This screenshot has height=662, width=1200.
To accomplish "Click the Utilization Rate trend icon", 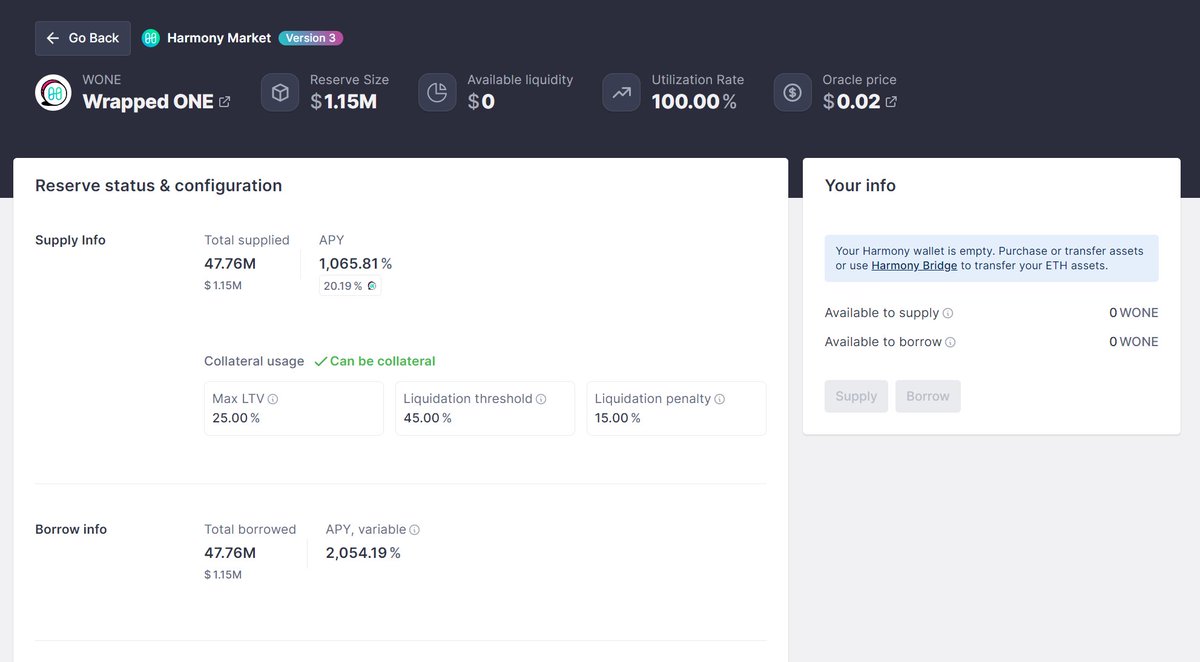I will (621, 92).
